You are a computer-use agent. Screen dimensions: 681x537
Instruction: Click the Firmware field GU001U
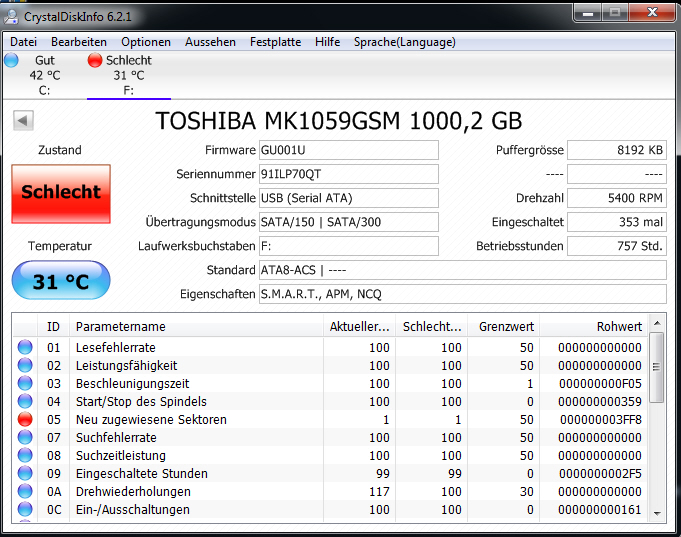click(349, 150)
